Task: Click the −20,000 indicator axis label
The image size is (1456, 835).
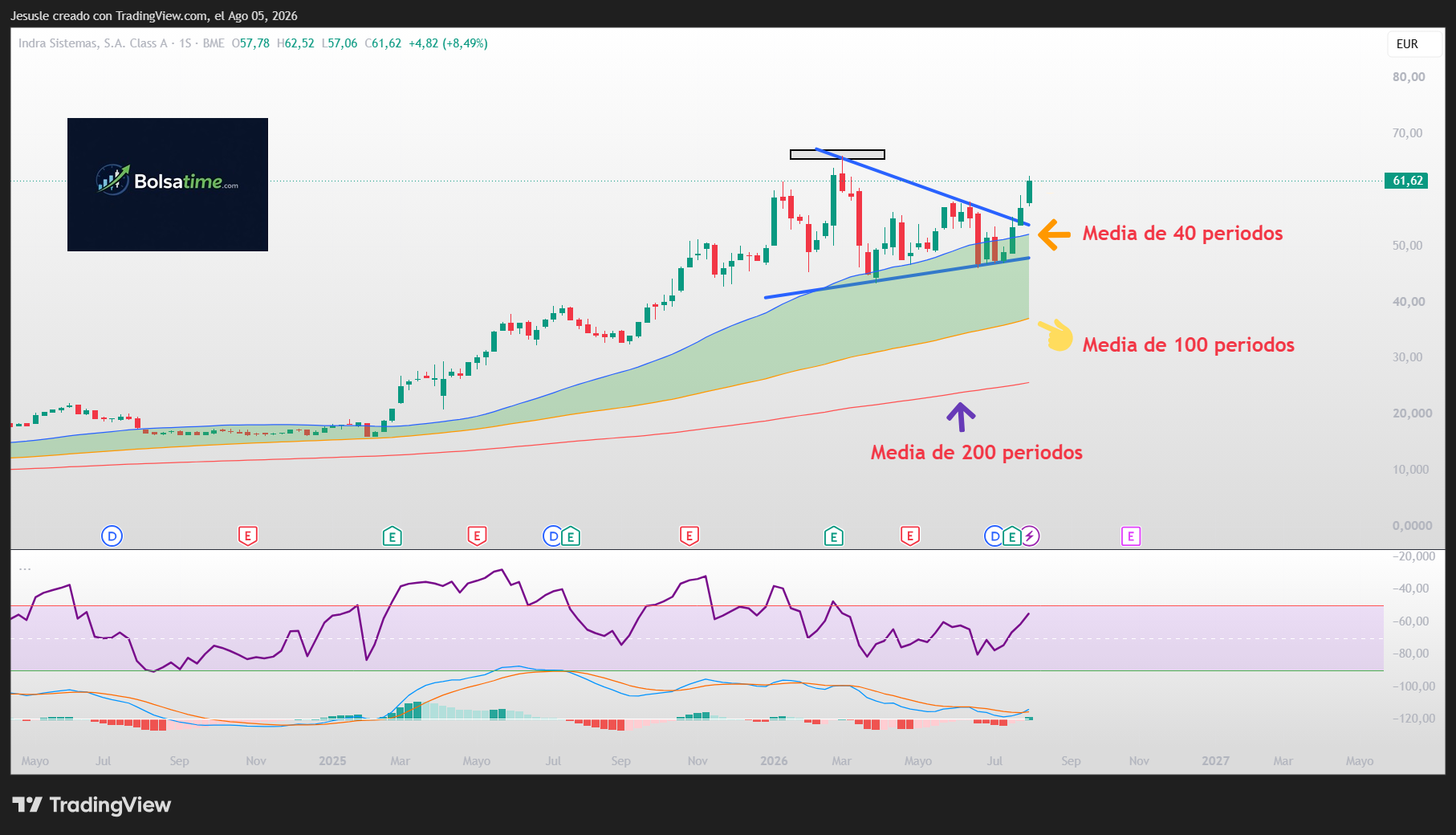Action: [1413, 556]
